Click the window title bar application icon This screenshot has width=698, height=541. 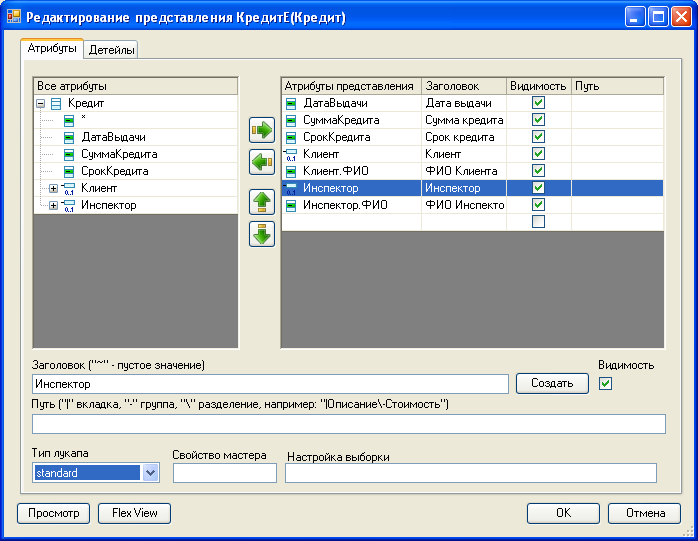(14, 16)
